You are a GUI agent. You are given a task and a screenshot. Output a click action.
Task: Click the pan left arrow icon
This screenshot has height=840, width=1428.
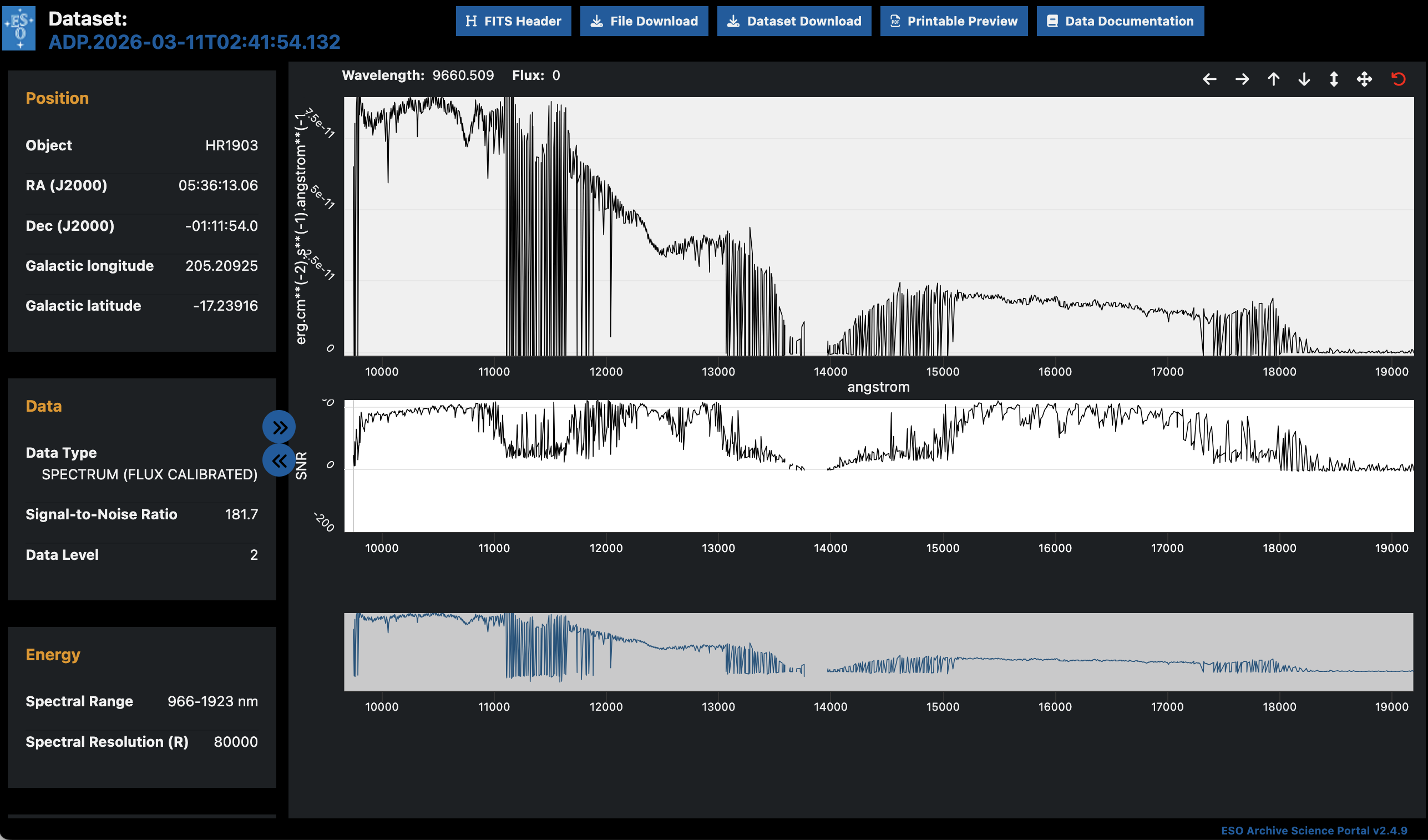coord(1209,79)
